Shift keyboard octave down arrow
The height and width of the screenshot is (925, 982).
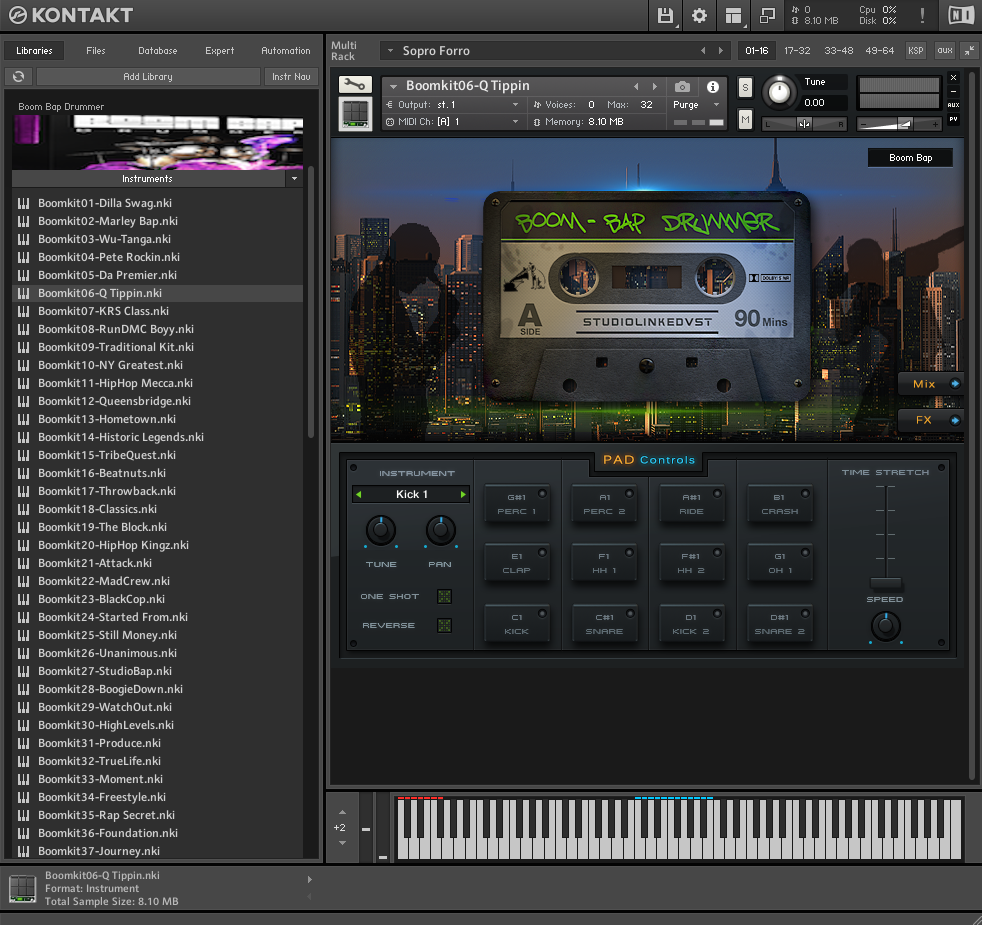pyautogui.click(x=342, y=843)
